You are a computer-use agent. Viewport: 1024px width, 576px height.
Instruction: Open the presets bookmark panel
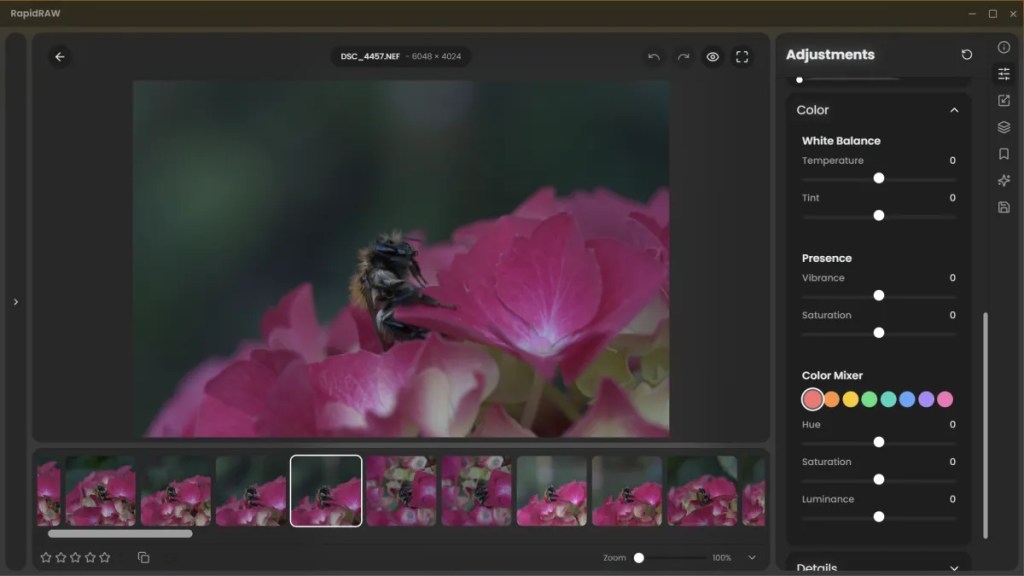[1004, 154]
